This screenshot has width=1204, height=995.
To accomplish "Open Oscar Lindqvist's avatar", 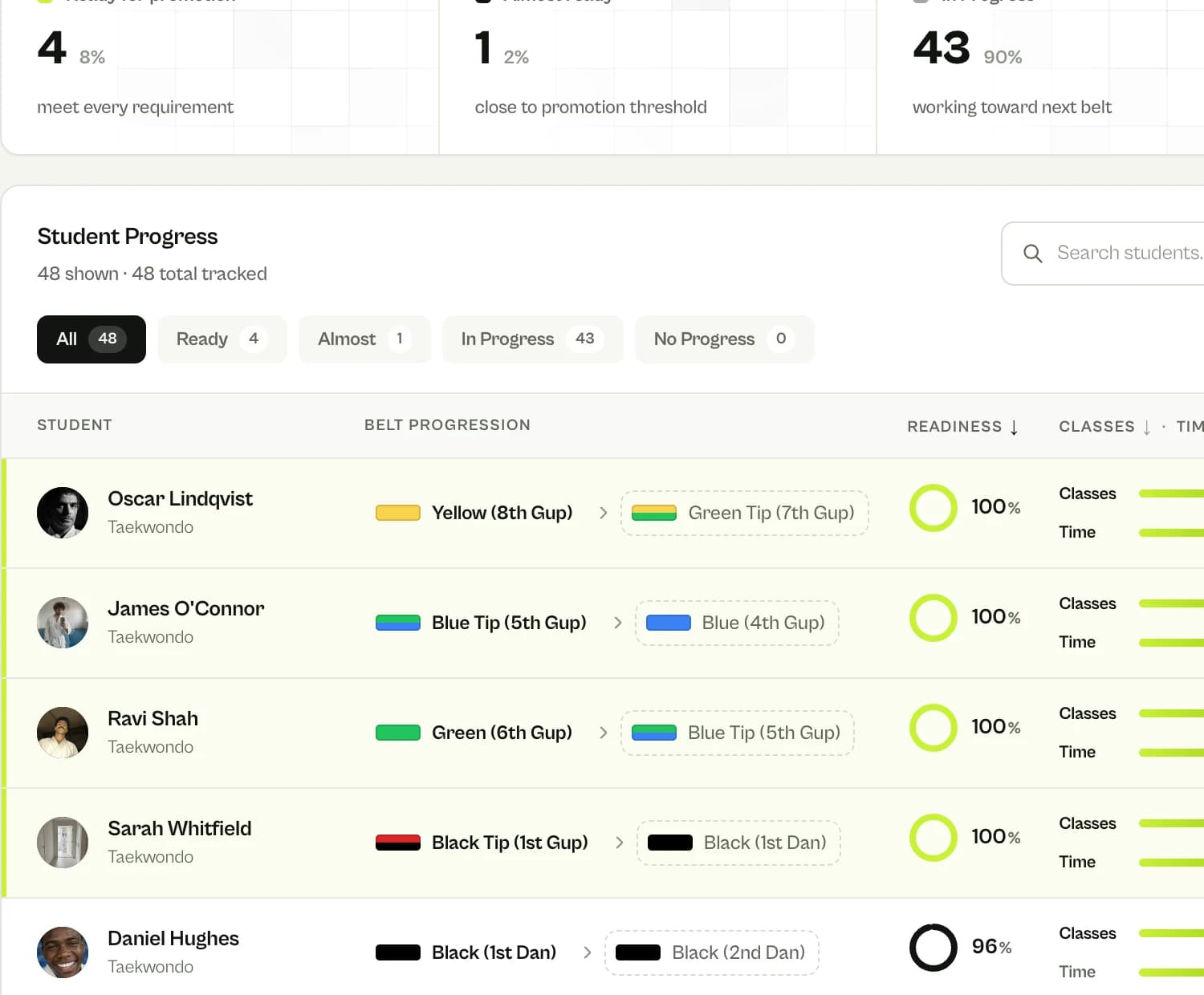I will pos(63,513).
